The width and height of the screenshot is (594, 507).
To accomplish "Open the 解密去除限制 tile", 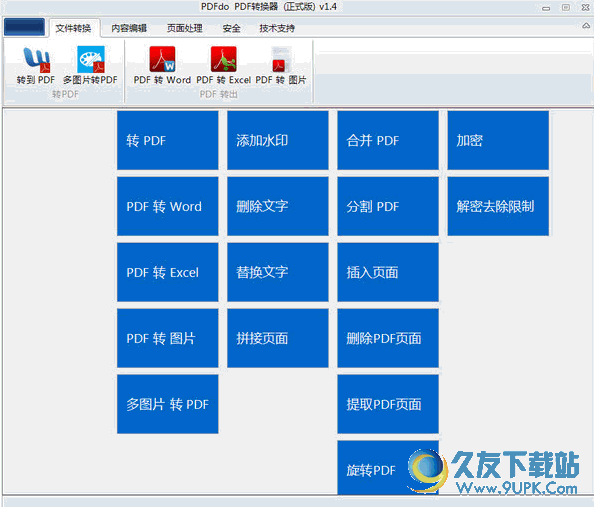I will (498, 206).
